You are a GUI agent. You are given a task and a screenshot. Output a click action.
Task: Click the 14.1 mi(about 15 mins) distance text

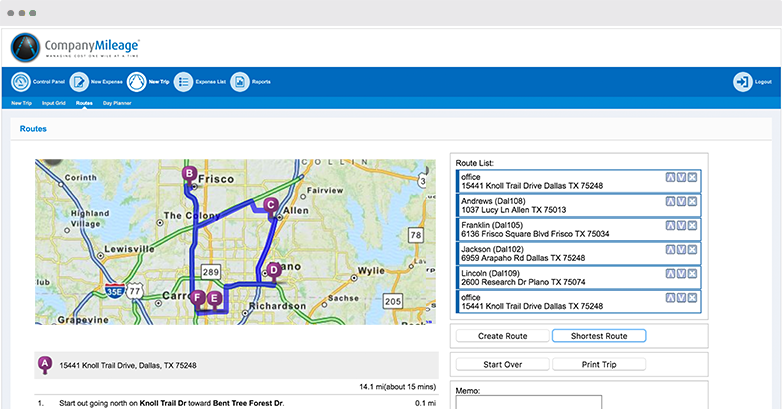point(397,387)
